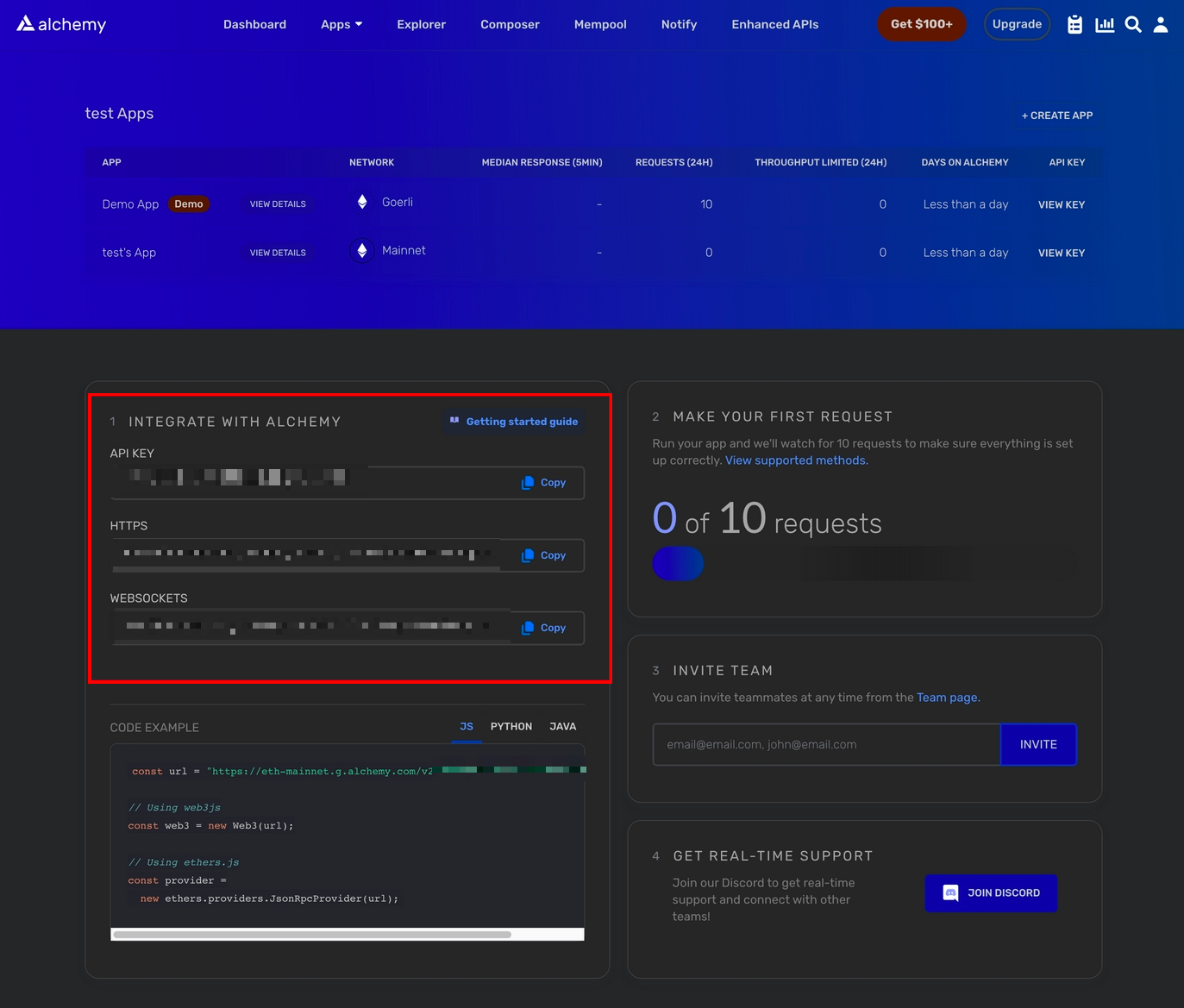Click the search magnifier icon
Image resolution: width=1184 pixels, height=1008 pixels.
[x=1133, y=25]
